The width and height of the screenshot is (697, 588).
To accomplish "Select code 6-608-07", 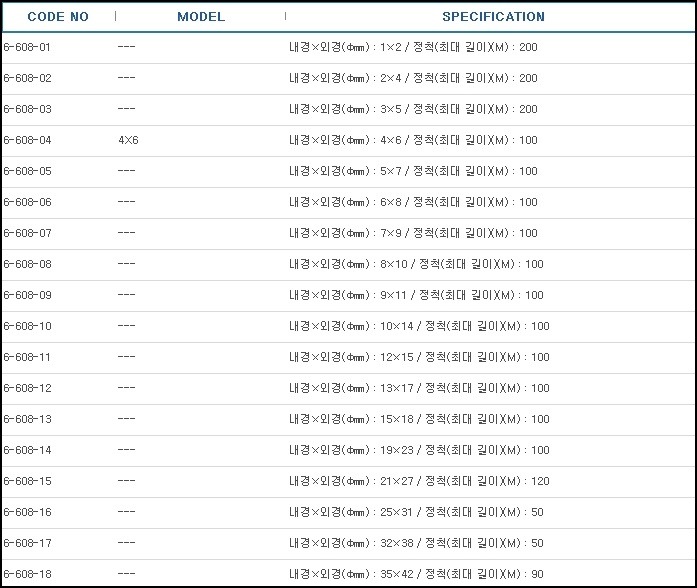I will pos(28,233).
